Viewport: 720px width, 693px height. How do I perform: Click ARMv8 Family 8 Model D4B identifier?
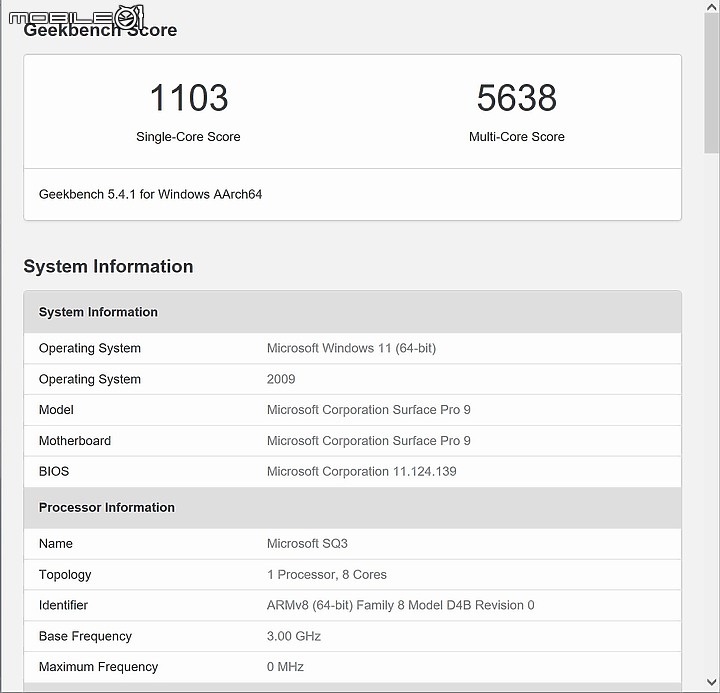(x=400, y=605)
